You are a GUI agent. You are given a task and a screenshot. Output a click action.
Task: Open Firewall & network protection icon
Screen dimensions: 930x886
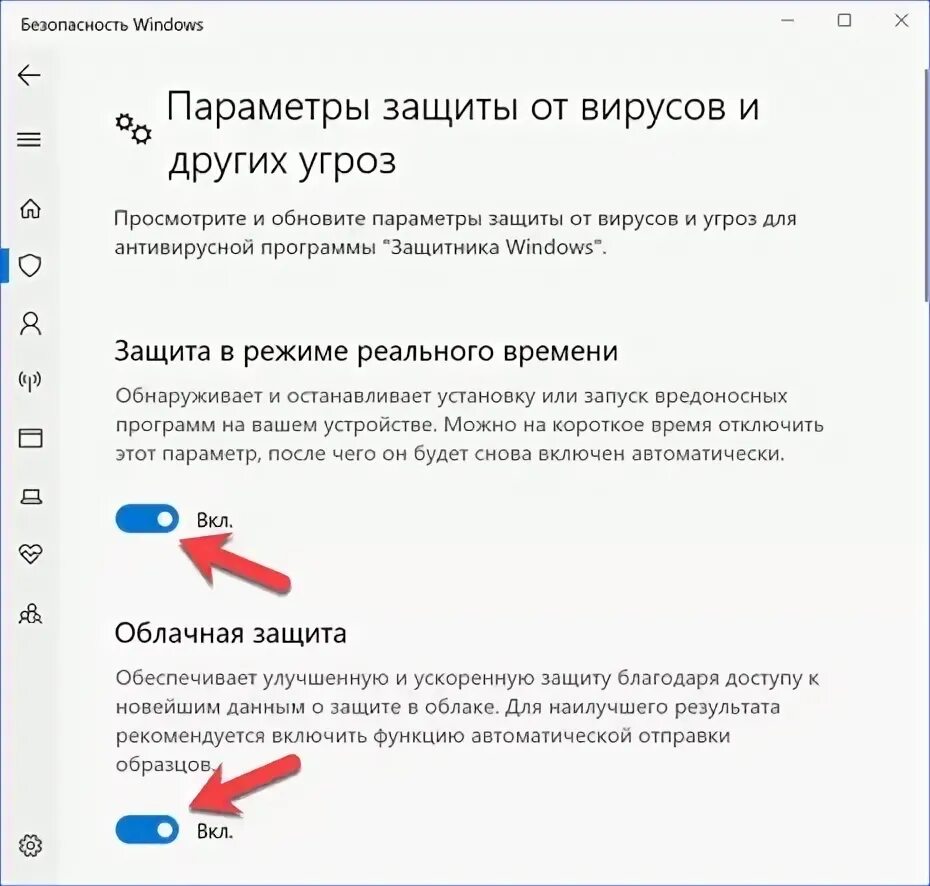point(30,381)
